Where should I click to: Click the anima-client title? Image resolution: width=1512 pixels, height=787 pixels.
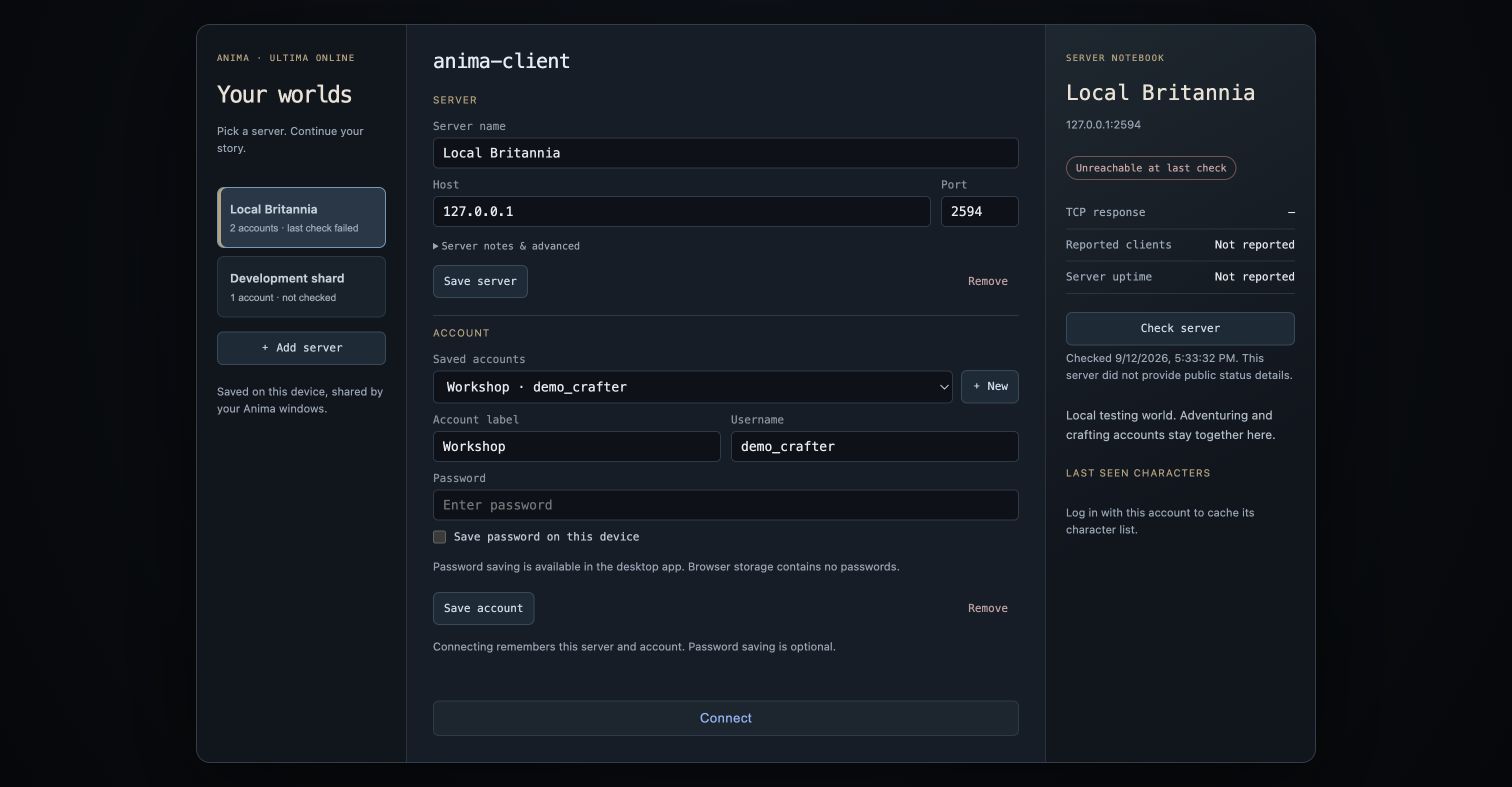[x=501, y=61]
